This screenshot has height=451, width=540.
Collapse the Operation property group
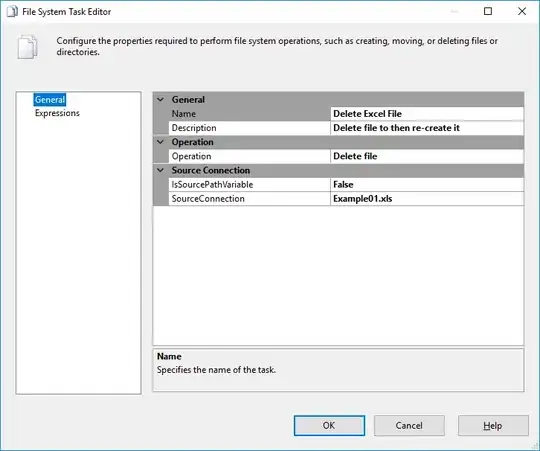tap(160, 142)
